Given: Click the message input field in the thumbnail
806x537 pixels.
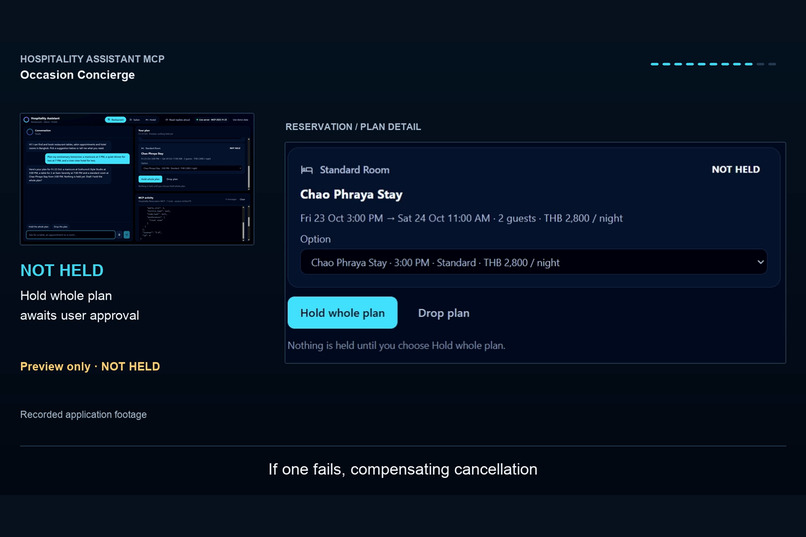Looking at the screenshot, I should pyautogui.click(x=71, y=235).
